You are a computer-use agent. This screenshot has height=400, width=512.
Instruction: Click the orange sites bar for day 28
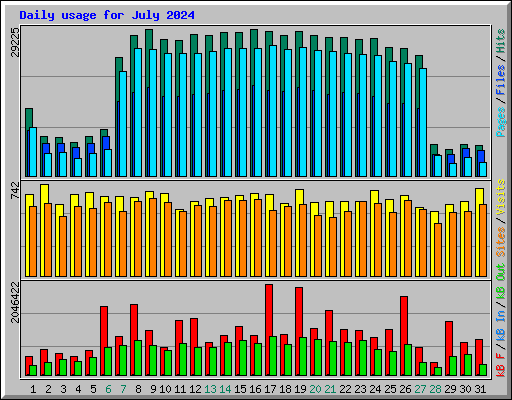(438, 250)
